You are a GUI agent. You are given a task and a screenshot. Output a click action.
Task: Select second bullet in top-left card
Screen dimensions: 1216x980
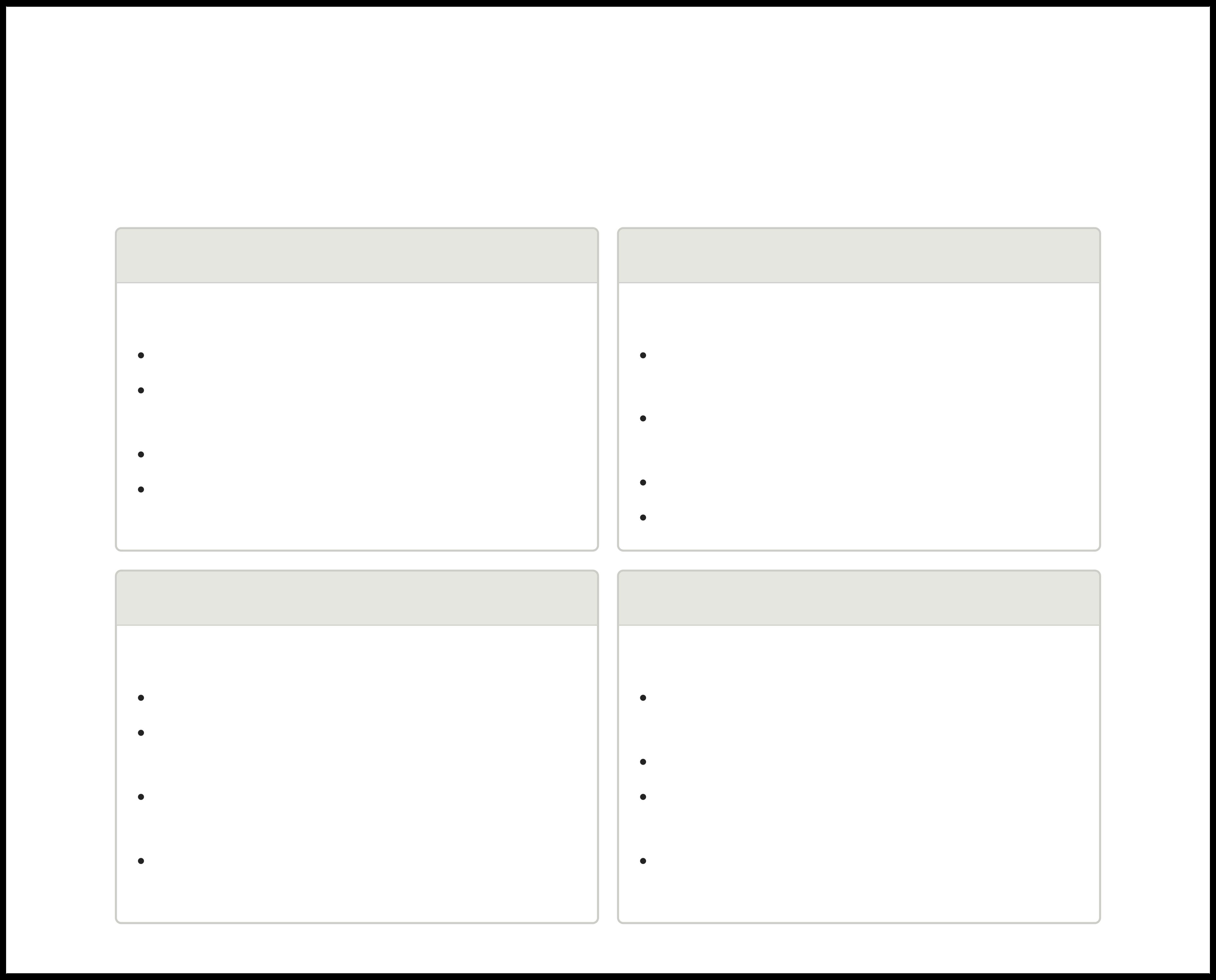pos(141,390)
